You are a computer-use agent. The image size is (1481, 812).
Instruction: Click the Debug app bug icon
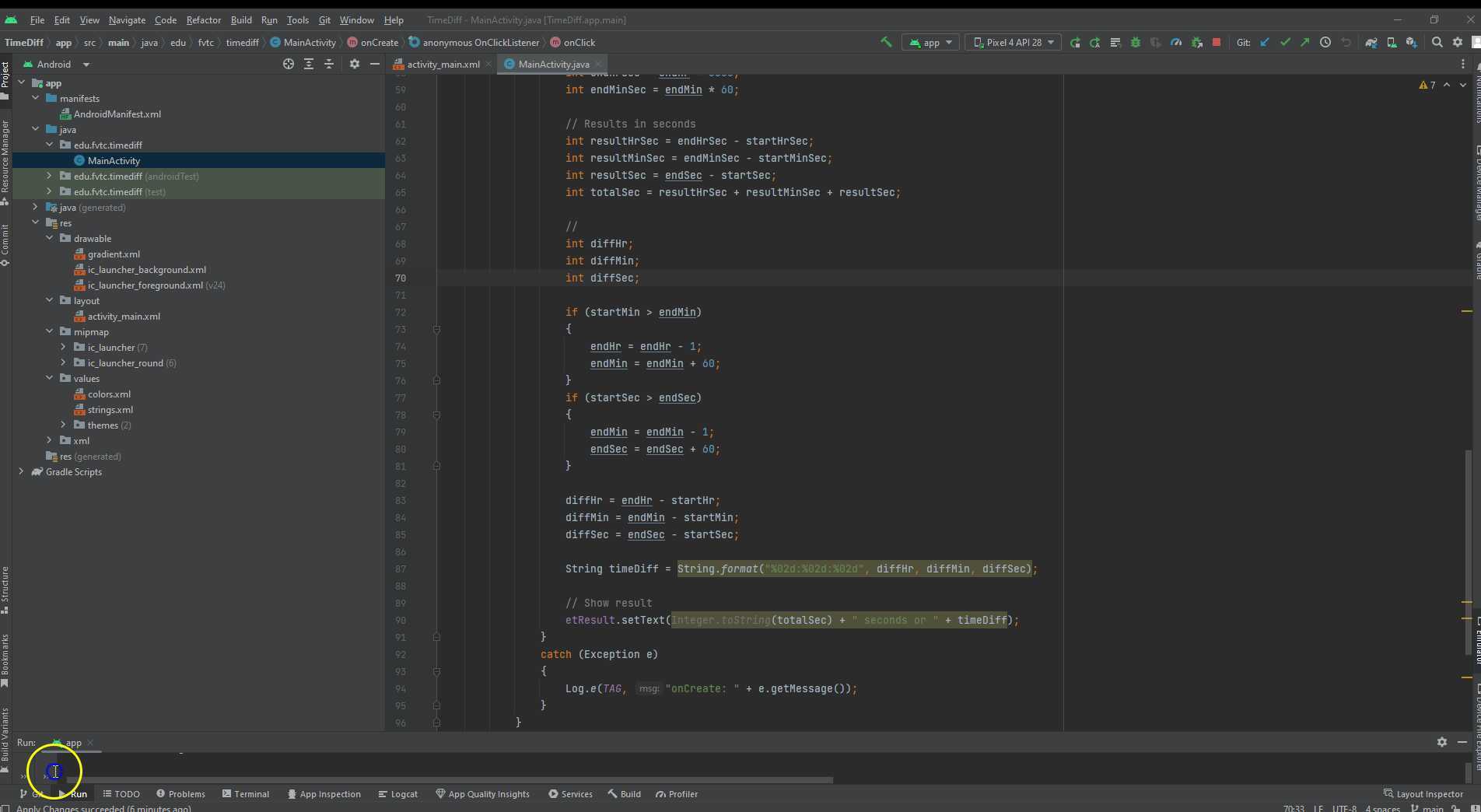coord(1136,43)
